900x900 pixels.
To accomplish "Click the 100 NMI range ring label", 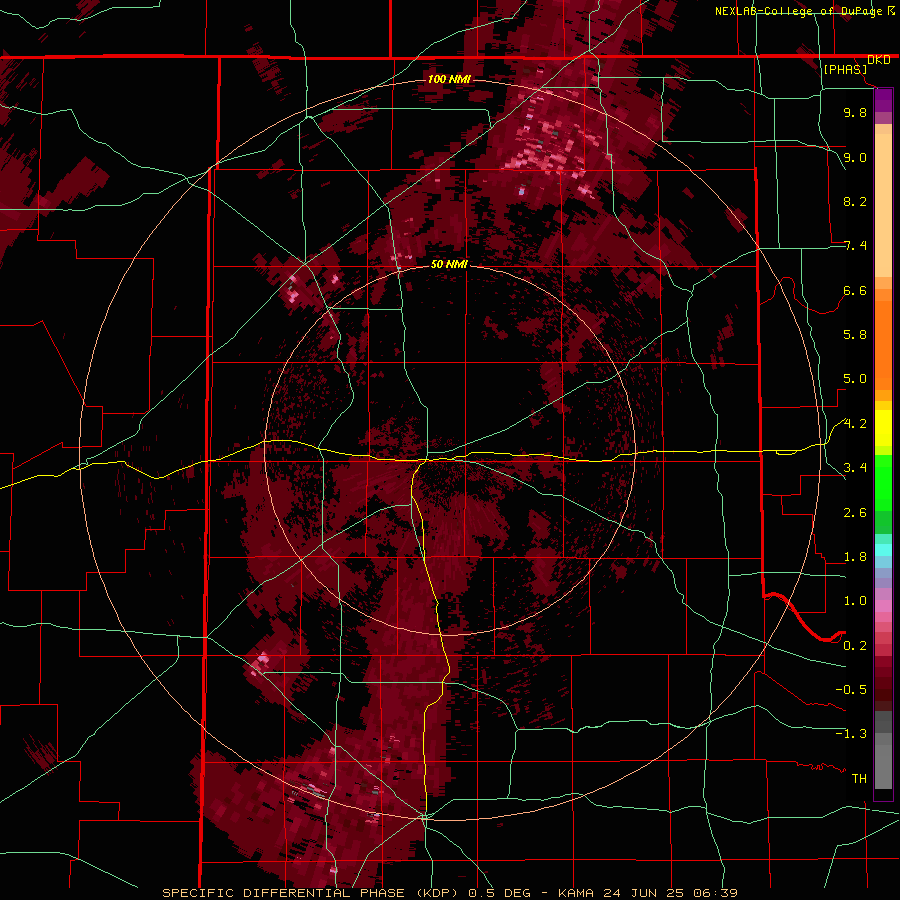I will tap(449, 79).
